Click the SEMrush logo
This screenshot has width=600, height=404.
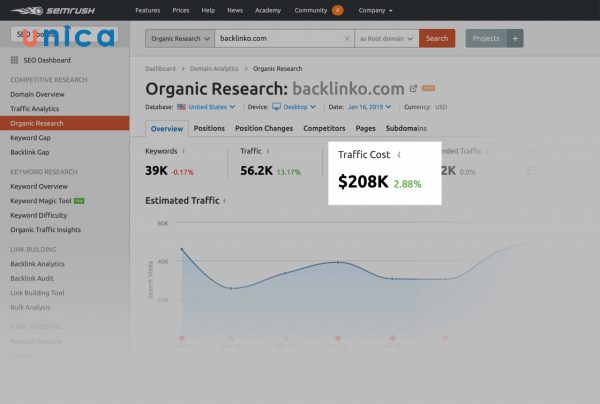[53, 10]
